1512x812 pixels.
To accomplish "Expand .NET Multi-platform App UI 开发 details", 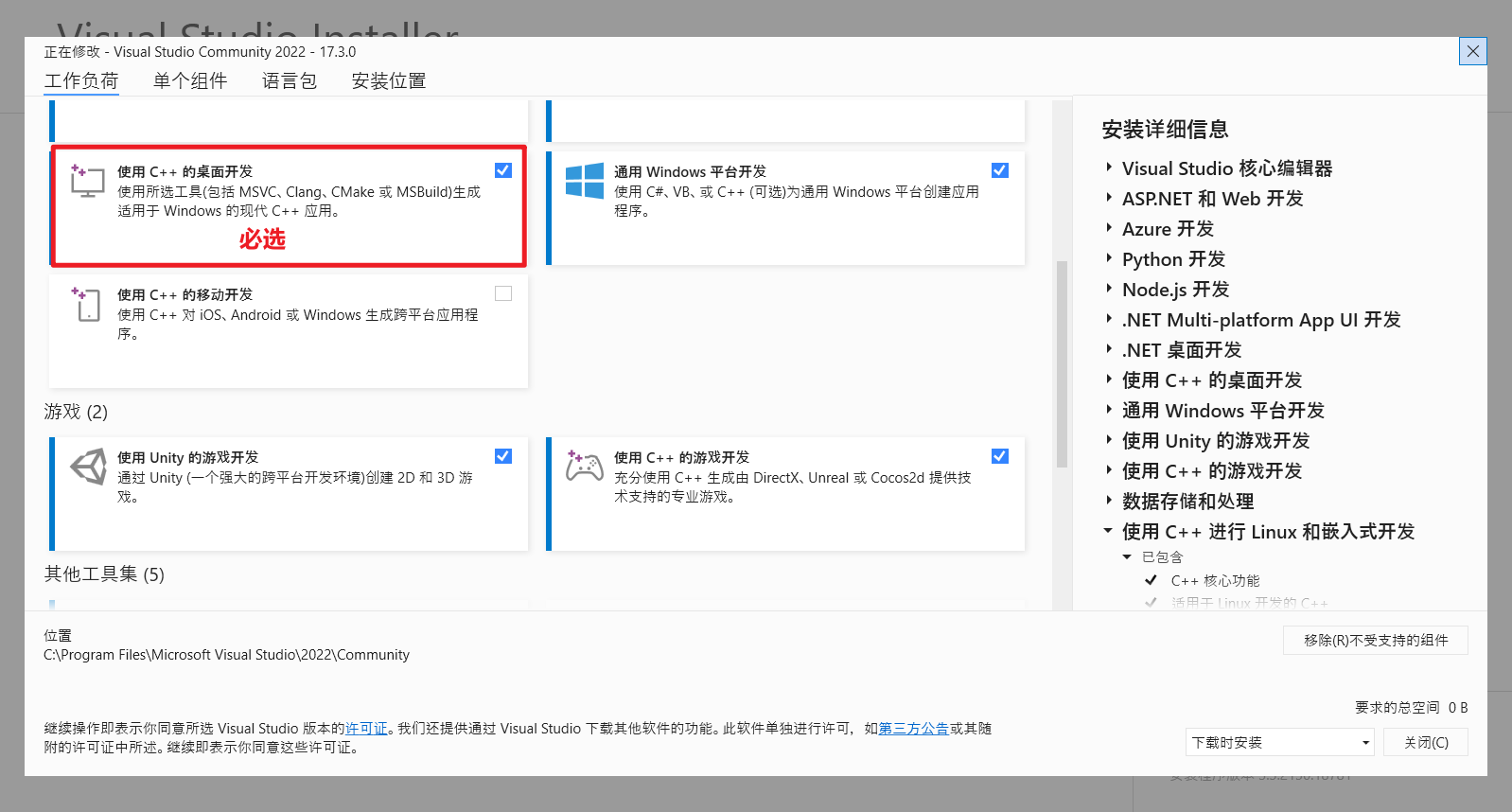I will point(1109,319).
